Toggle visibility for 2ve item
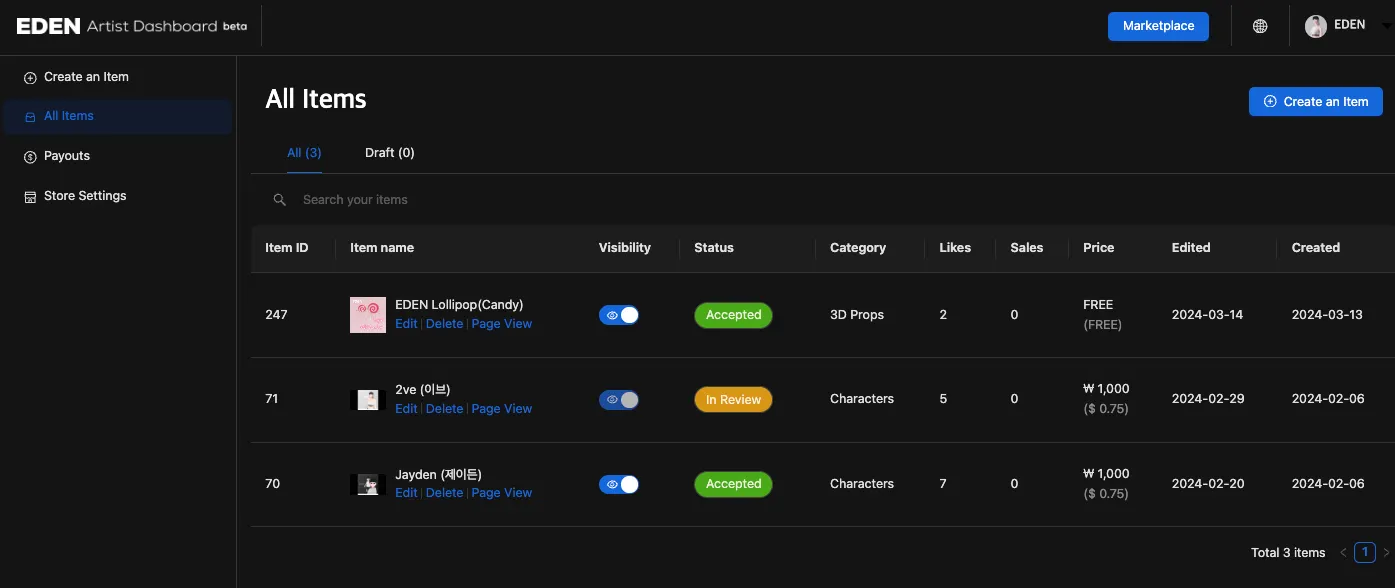This screenshot has height=588, width=1395. [x=619, y=399]
